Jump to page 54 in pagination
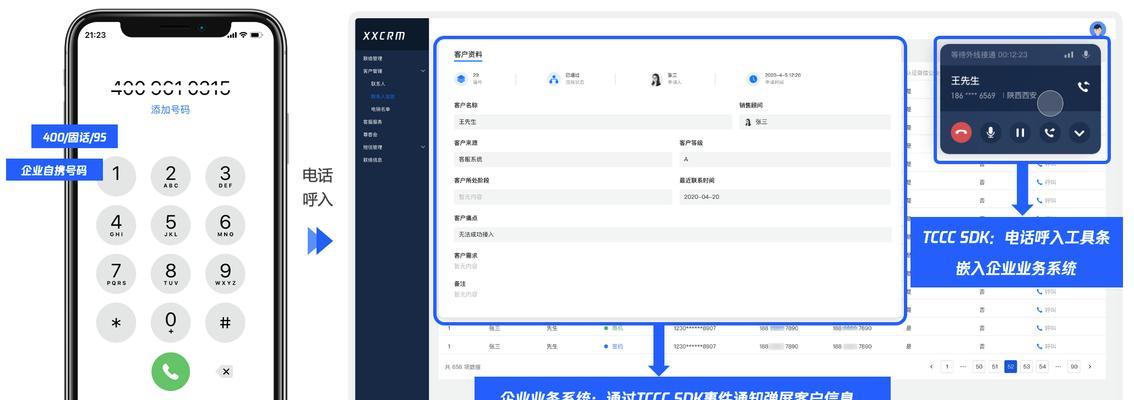The height and width of the screenshot is (400, 1134). click(1042, 367)
